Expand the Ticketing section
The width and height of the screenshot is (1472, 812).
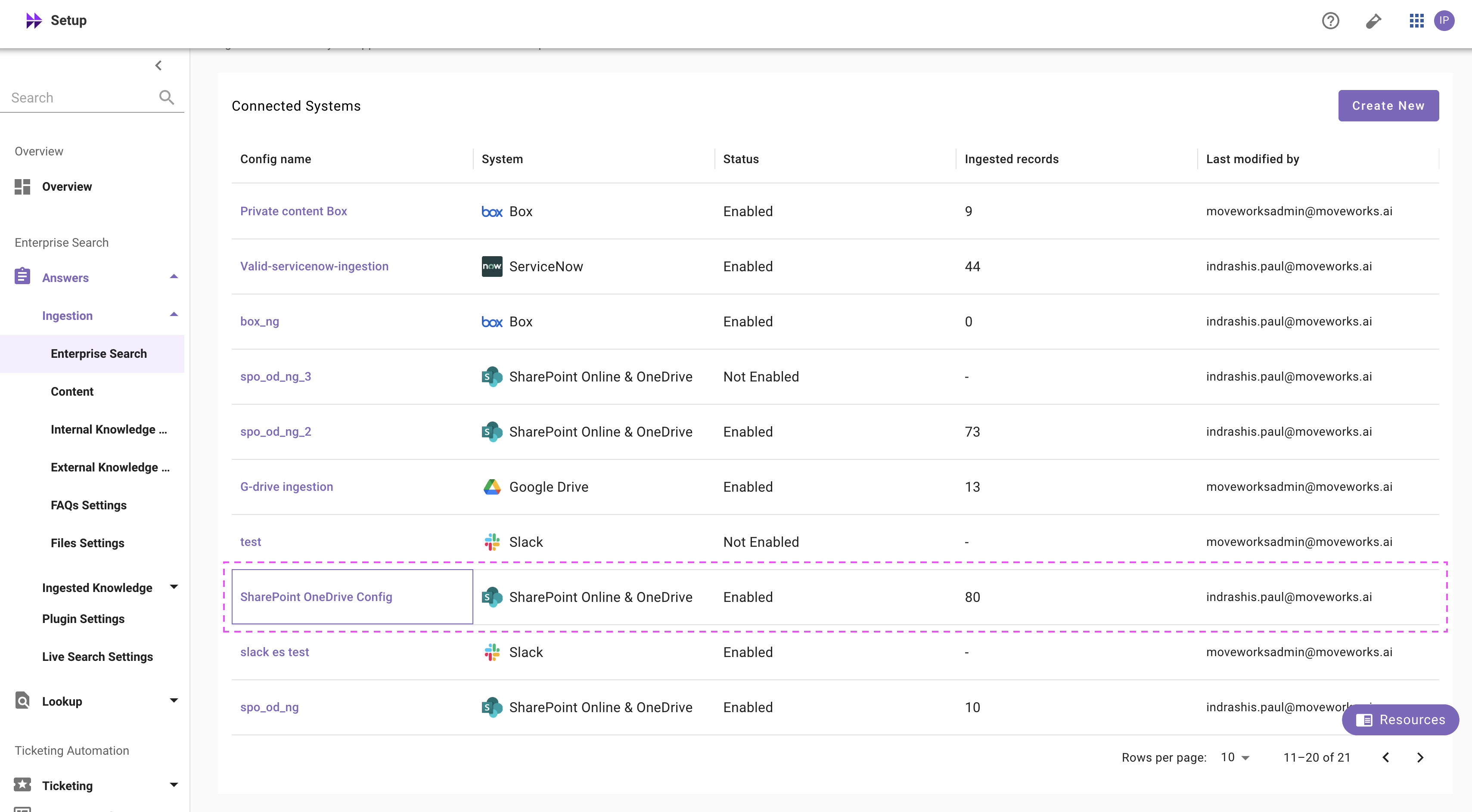pos(174,785)
